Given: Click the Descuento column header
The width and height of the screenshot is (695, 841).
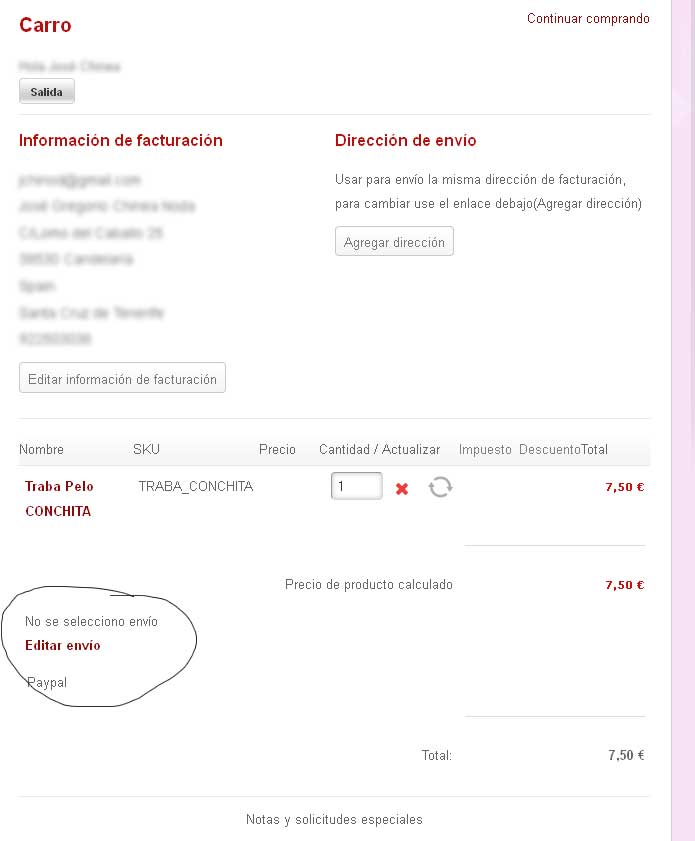Looking at the screenshot, I should pos(550,449).
